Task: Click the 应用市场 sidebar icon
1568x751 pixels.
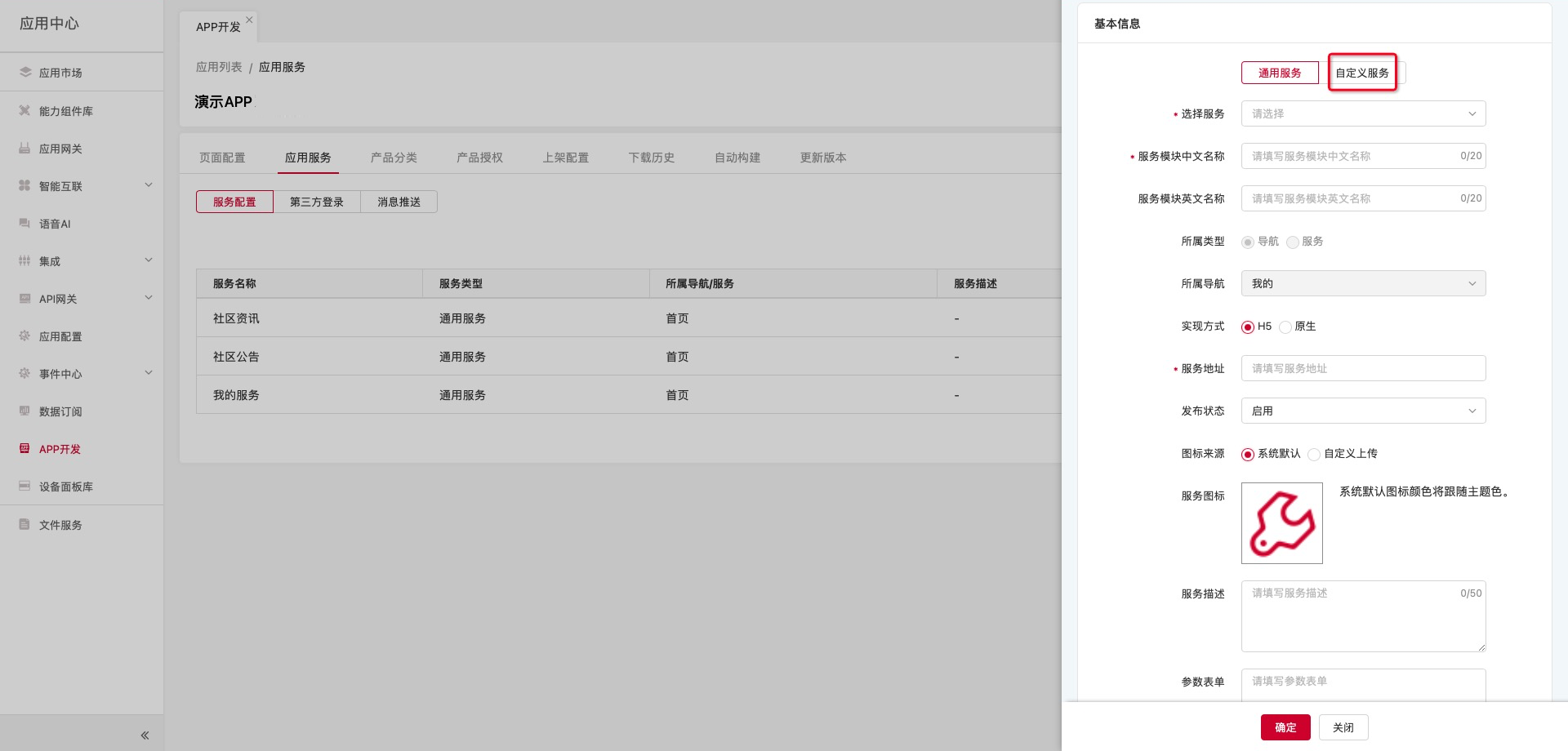Action: (24, 73)
